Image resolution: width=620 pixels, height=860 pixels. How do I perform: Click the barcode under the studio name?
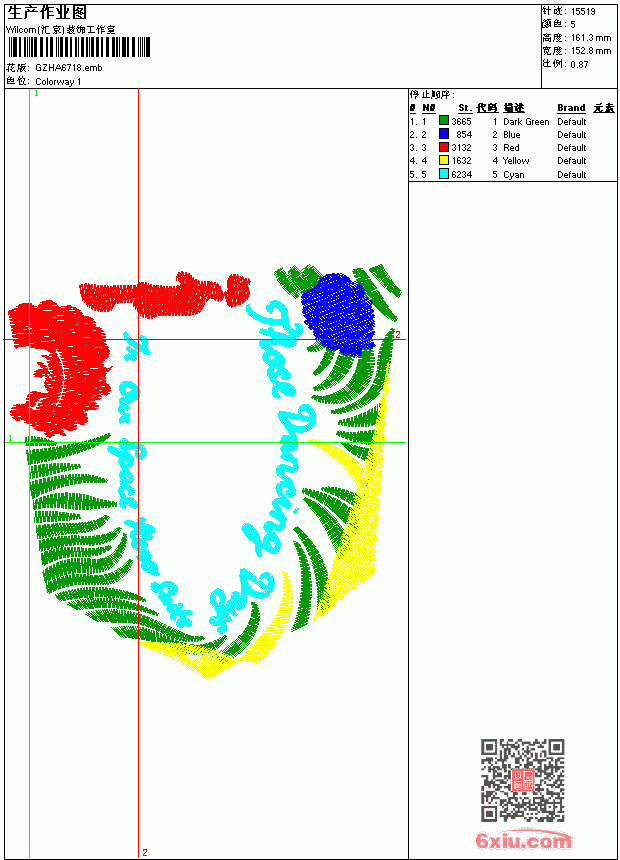(x=78, y=47)
